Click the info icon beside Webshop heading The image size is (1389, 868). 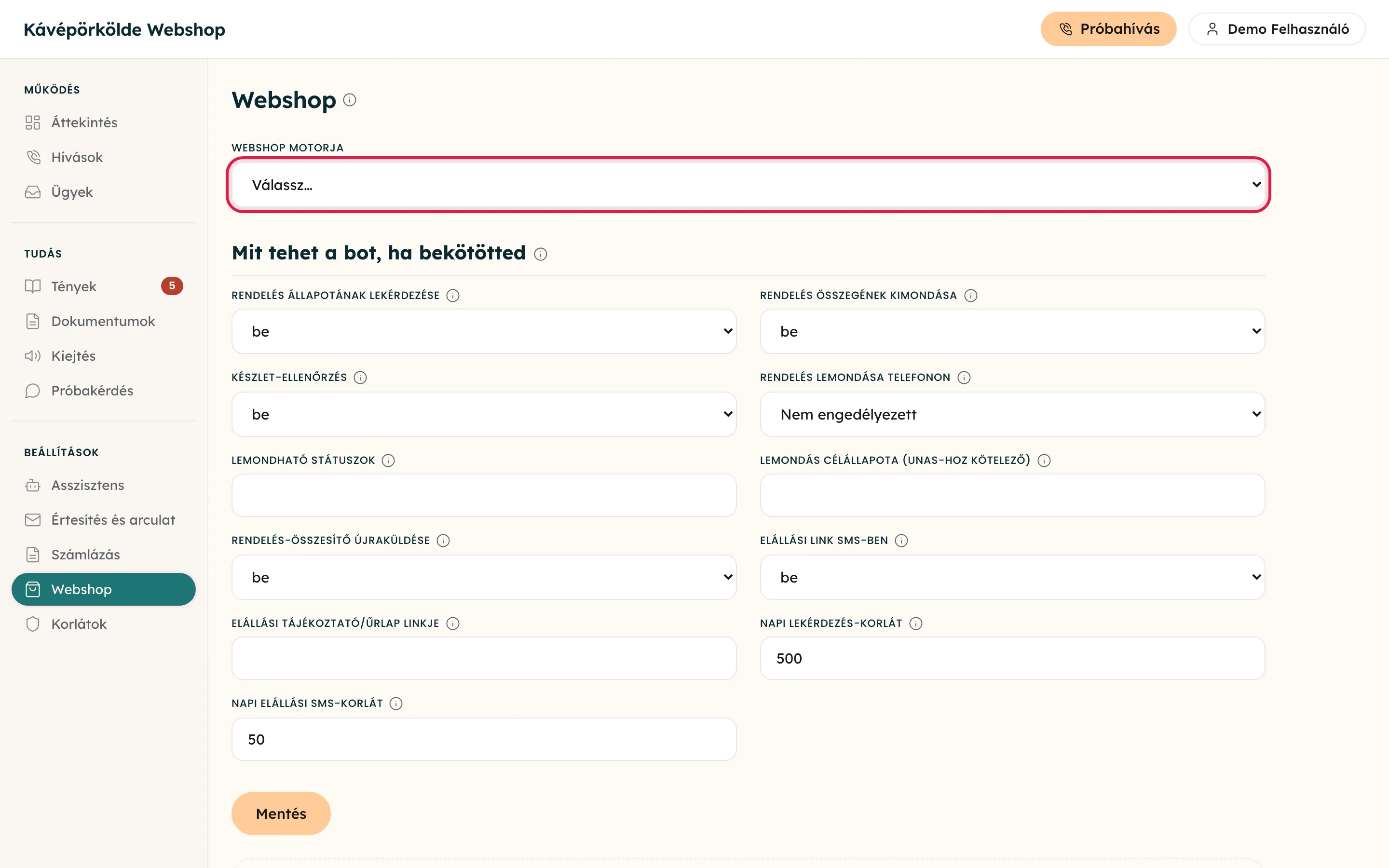(x=350, y=100)
